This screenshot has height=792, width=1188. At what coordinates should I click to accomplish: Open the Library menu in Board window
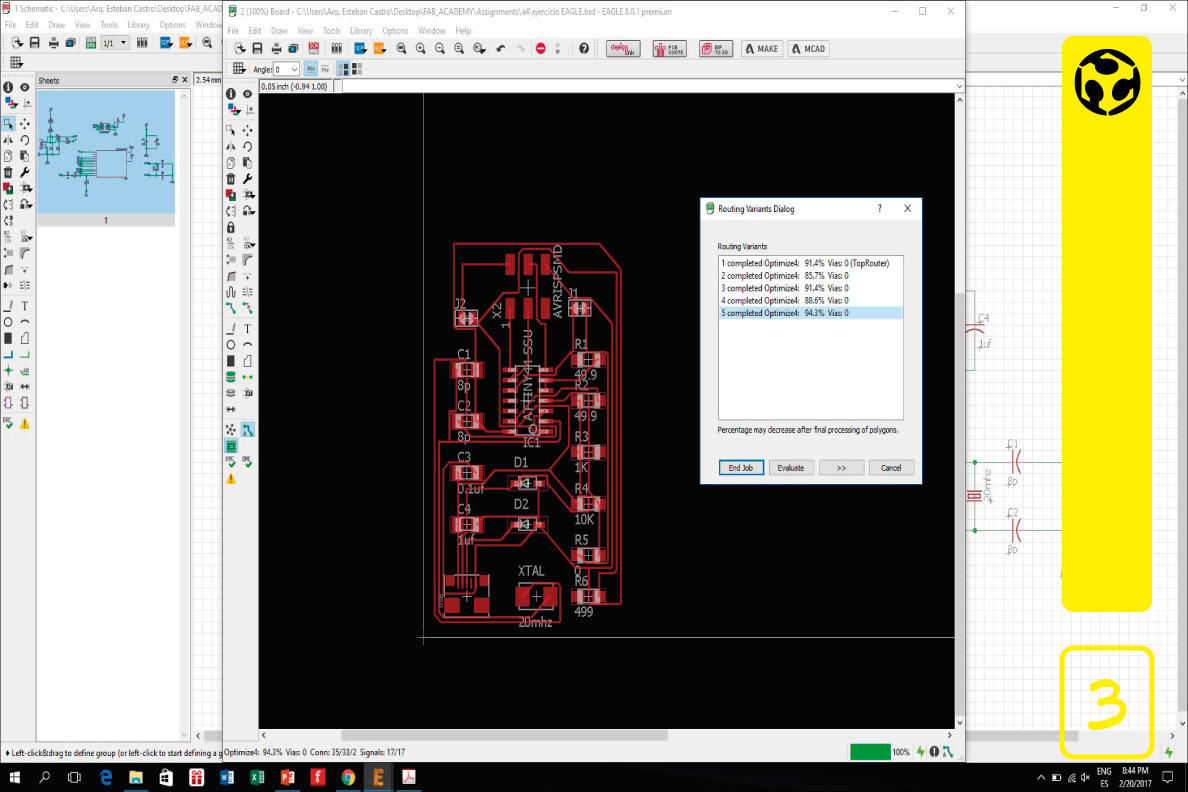tap(361, 31)
